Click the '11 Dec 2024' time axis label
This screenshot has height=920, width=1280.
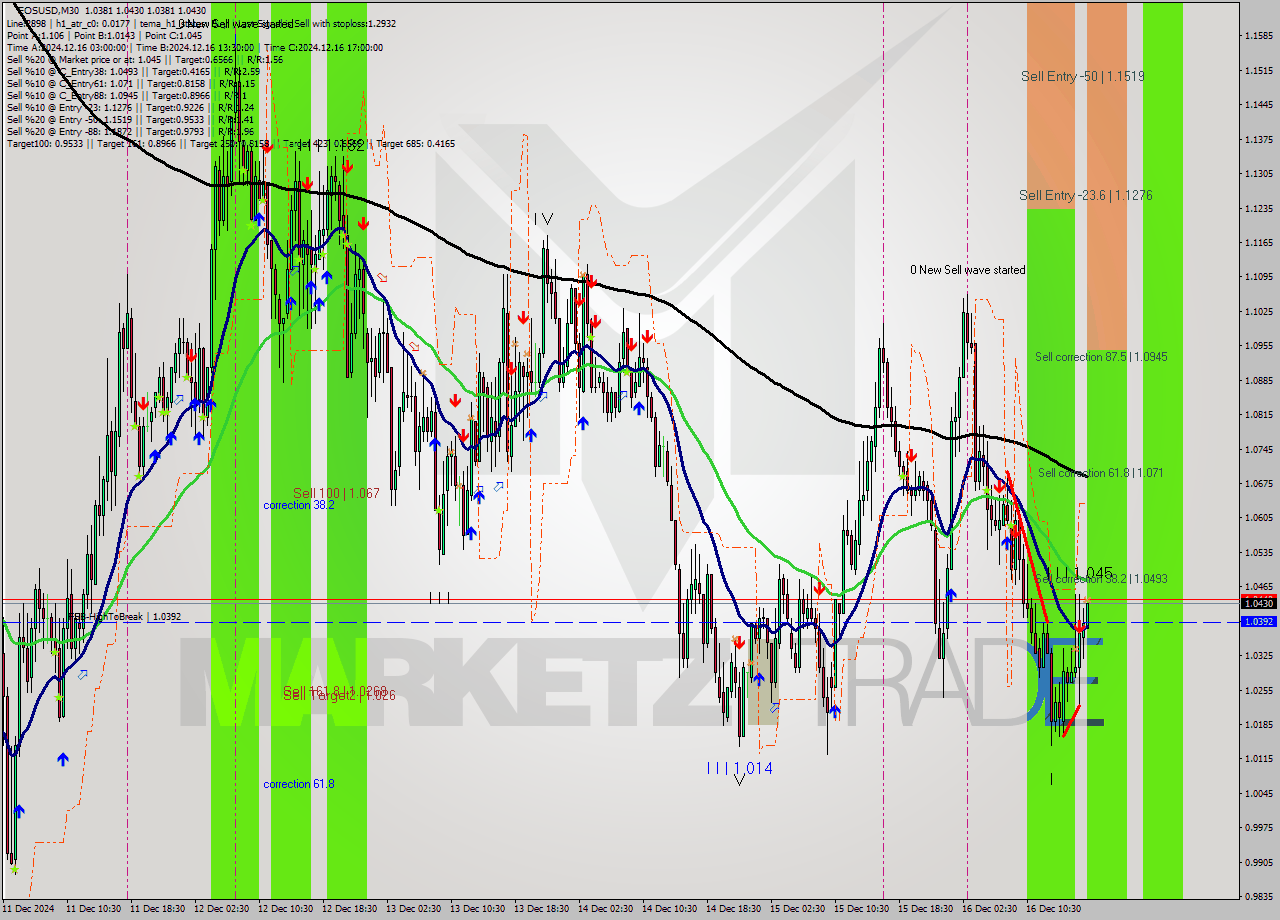coord(29,909)
